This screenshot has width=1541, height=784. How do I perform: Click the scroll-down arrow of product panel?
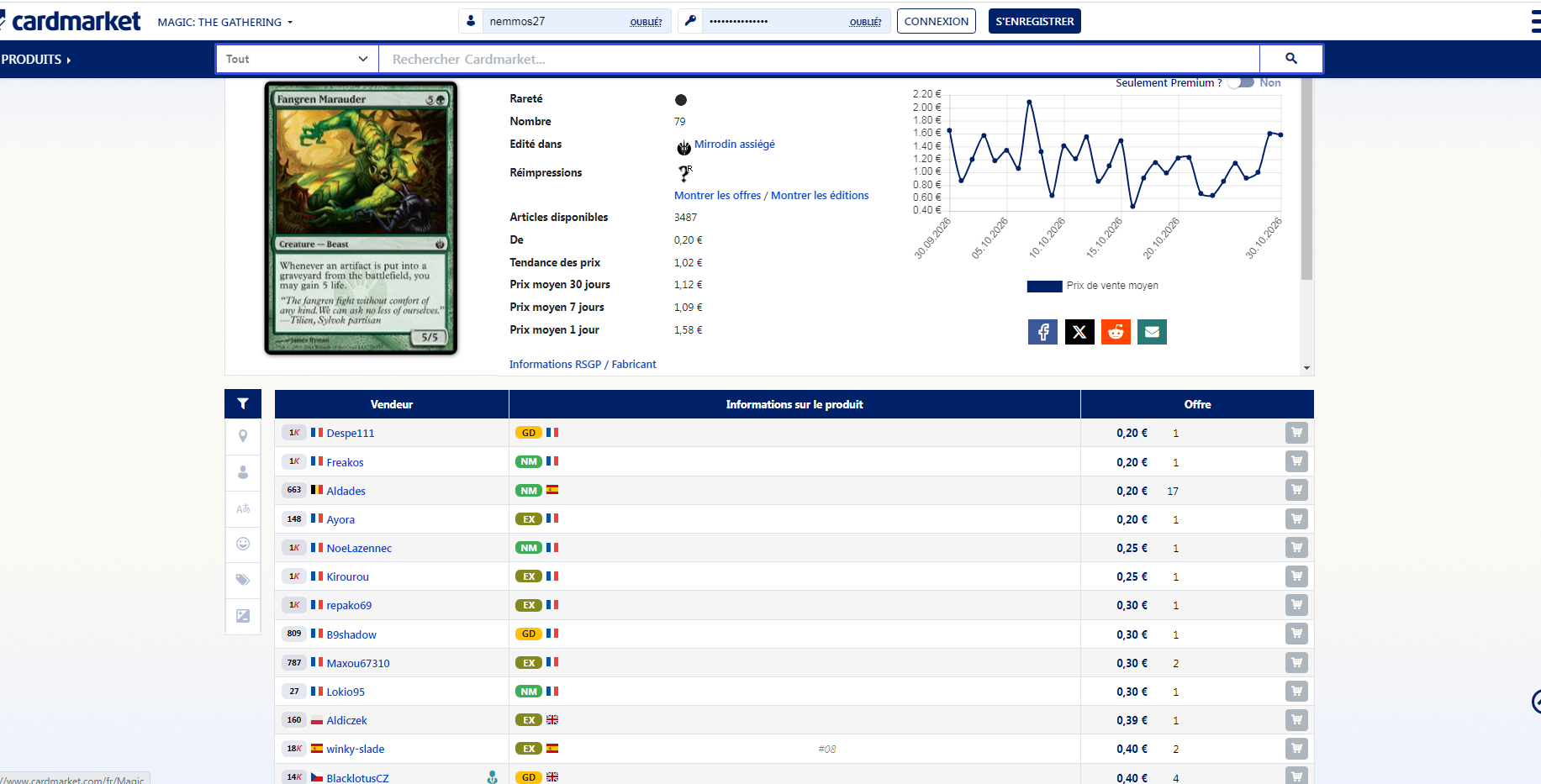(x=1306, y=367)
